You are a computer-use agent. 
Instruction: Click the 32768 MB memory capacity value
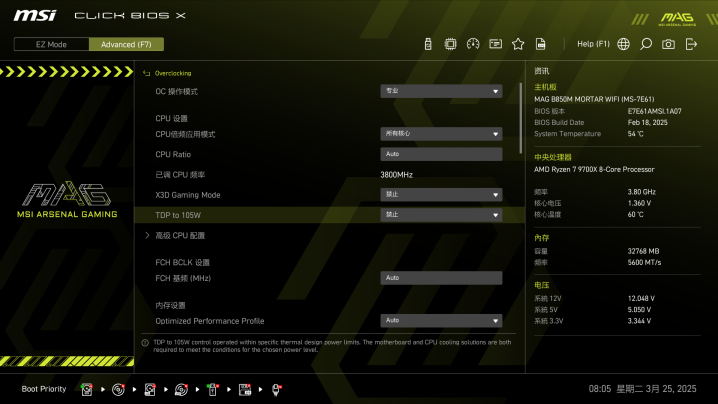pos(643,251)
